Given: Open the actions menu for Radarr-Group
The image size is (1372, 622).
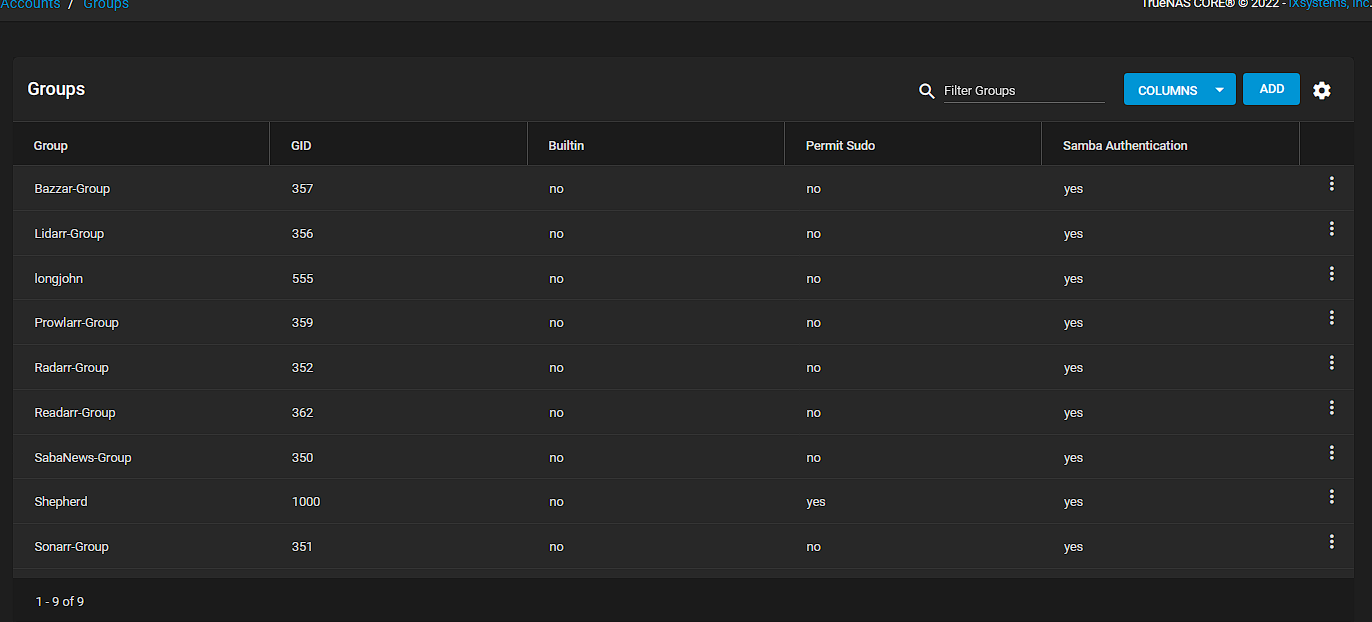Looking at the screenshot, I should point(1331,363).
